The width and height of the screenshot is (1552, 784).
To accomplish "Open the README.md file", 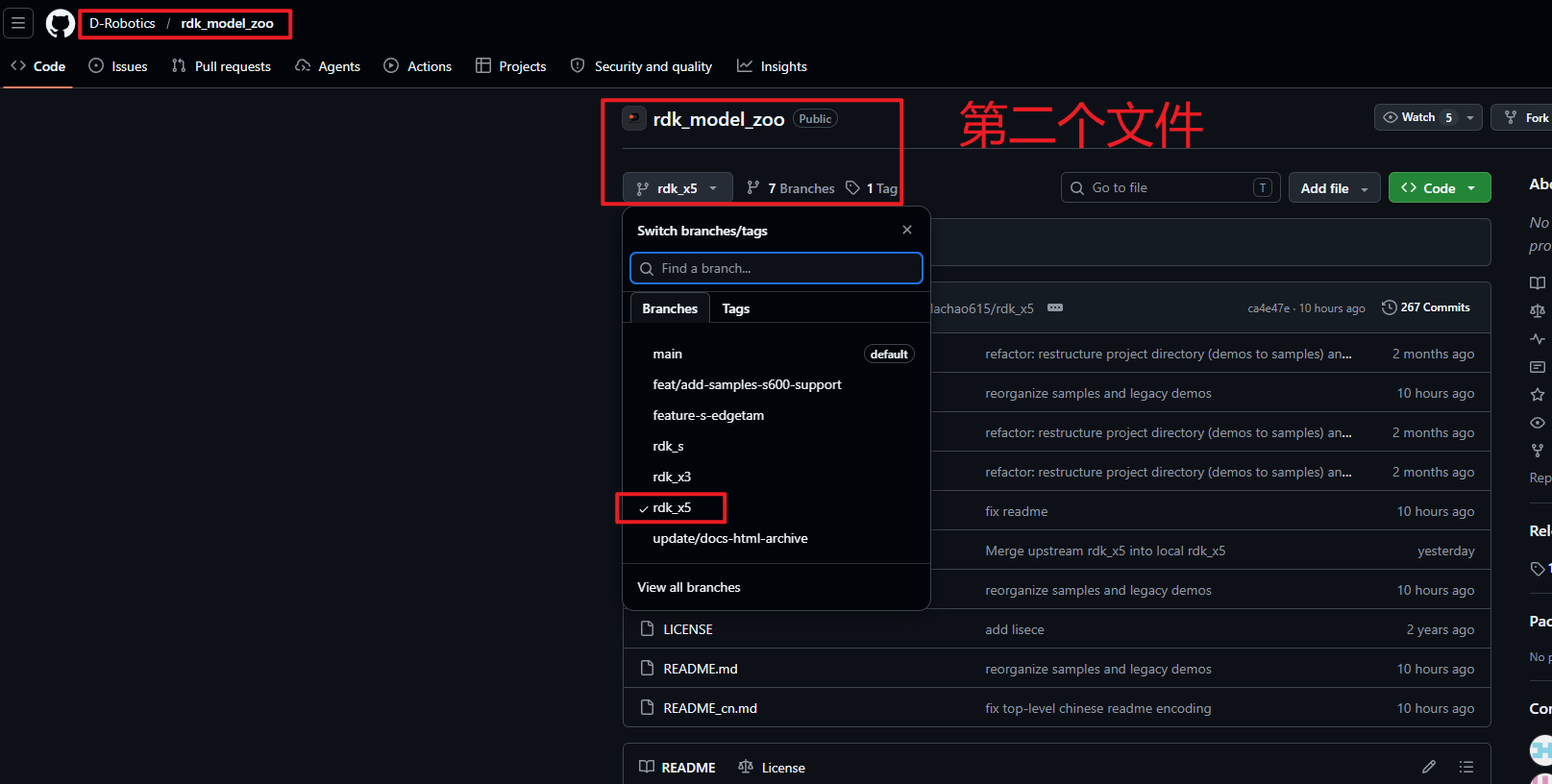I will (x=701, y=669).
